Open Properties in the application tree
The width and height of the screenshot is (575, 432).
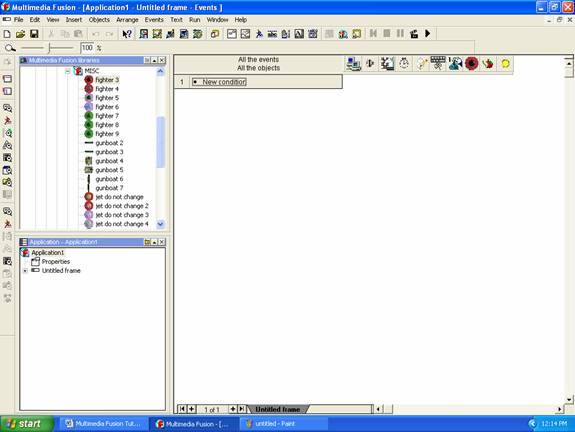click(x=56, y=262)
